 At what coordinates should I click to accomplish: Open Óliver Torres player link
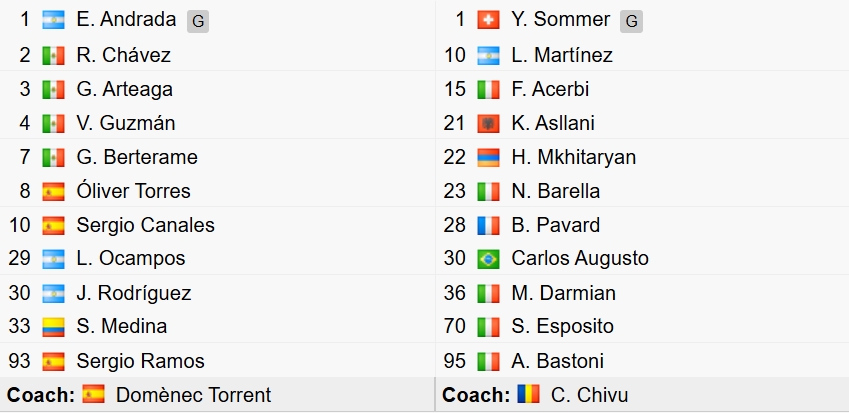coord(133,191)
